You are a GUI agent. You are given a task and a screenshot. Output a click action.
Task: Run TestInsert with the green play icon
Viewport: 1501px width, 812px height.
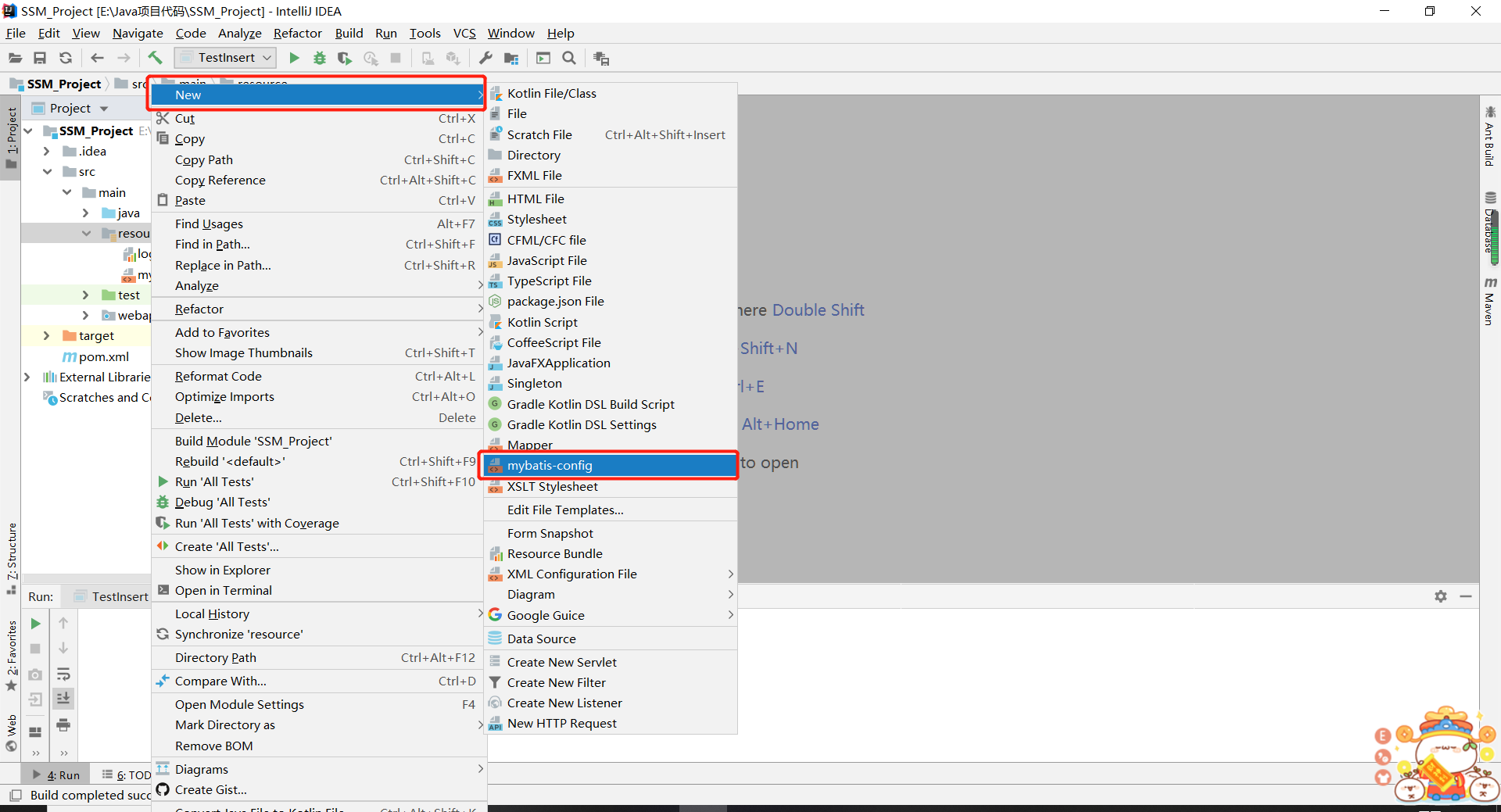(x=294, y=58)
